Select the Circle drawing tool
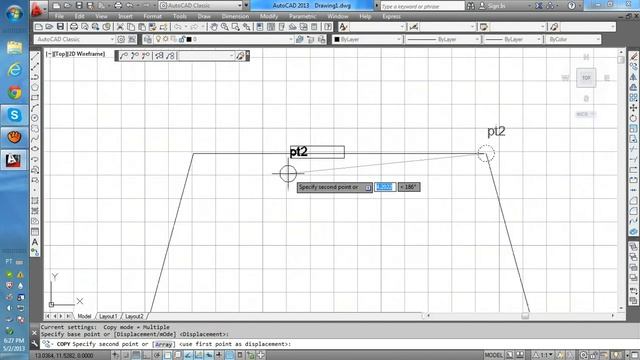This screenshot has width=640, height=360. (x=35, y=118)
